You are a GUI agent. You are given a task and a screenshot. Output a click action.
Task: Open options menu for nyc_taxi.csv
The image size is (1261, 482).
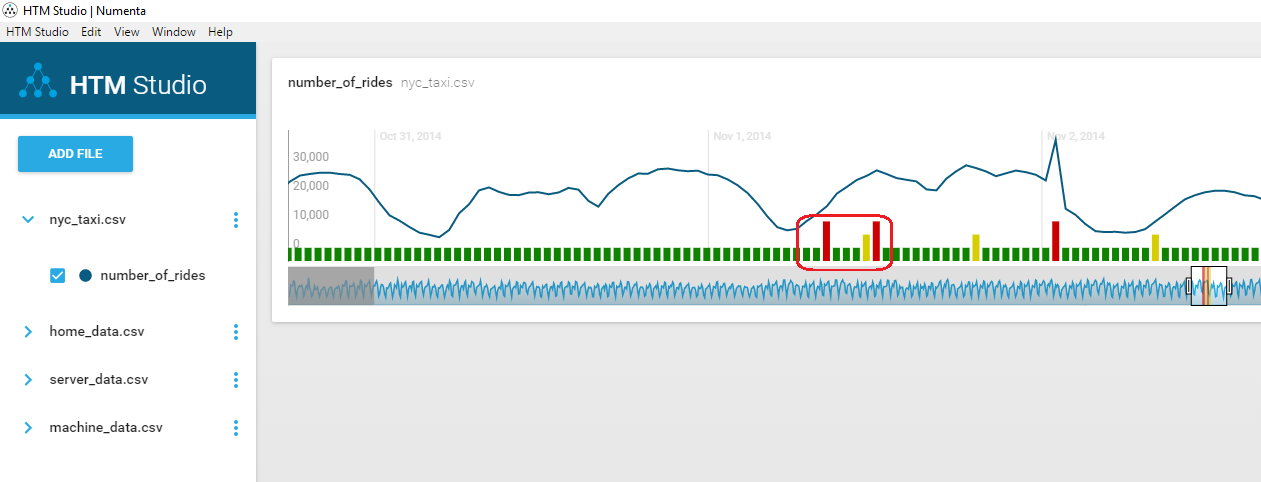[x=236, y=220]
